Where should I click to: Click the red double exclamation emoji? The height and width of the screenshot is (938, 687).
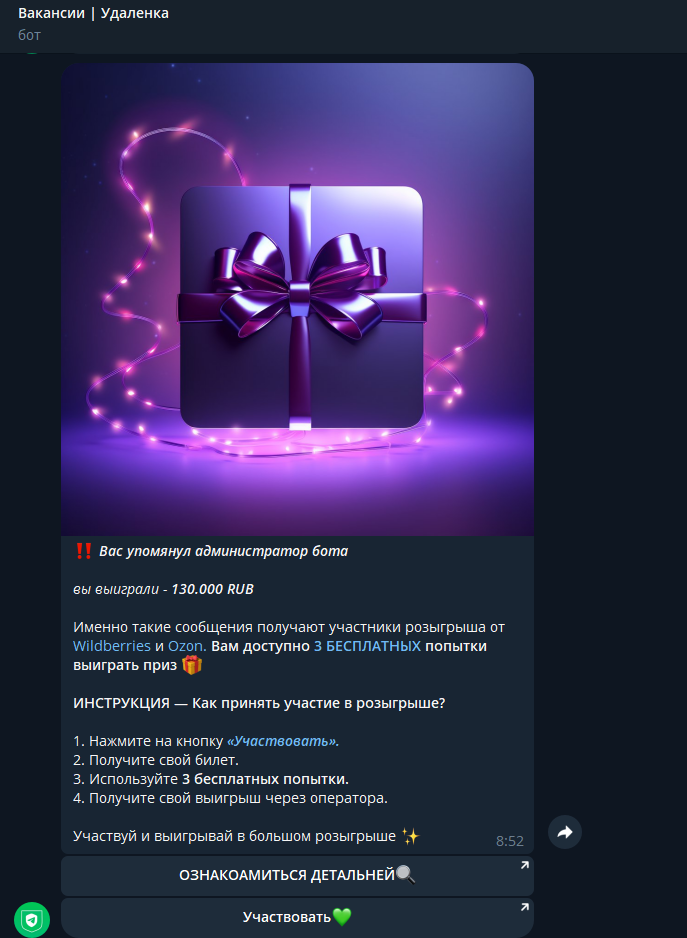point(83,551)
